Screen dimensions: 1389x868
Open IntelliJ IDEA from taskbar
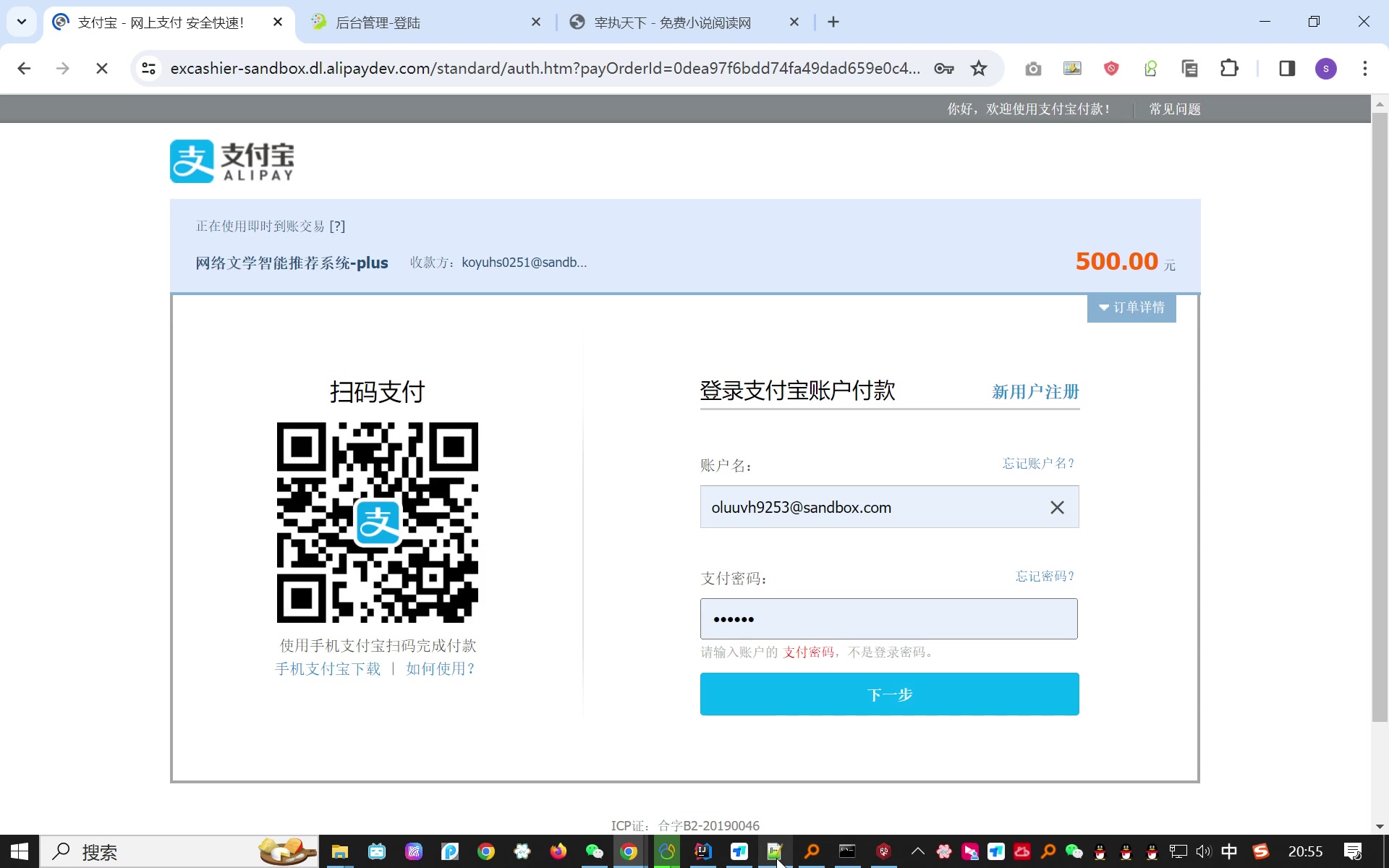click(703, 851)
